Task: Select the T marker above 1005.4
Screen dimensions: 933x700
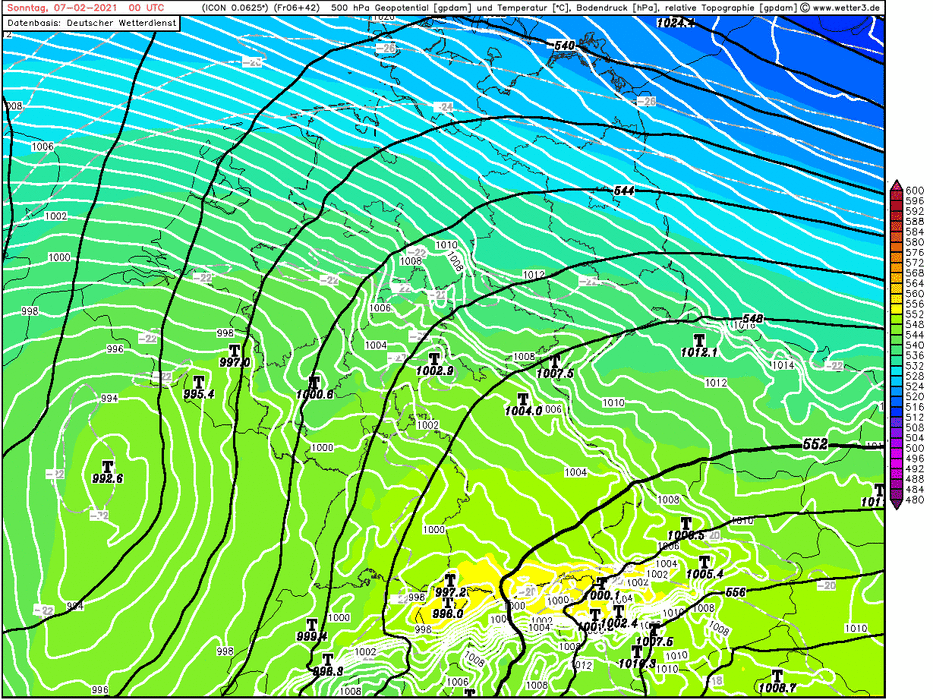Action: point(705,562)
